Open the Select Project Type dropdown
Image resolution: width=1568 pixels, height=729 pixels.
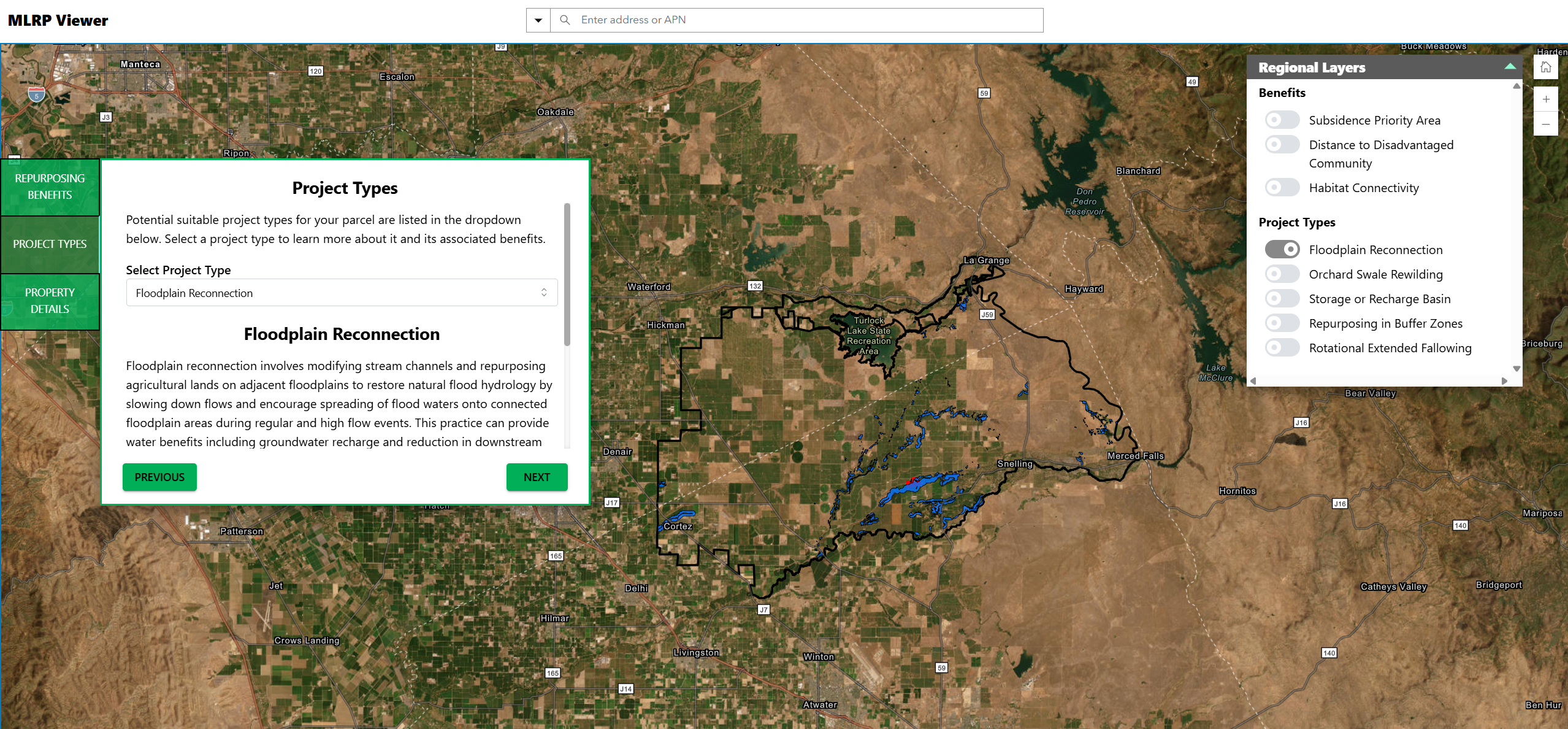click(341, 293)
